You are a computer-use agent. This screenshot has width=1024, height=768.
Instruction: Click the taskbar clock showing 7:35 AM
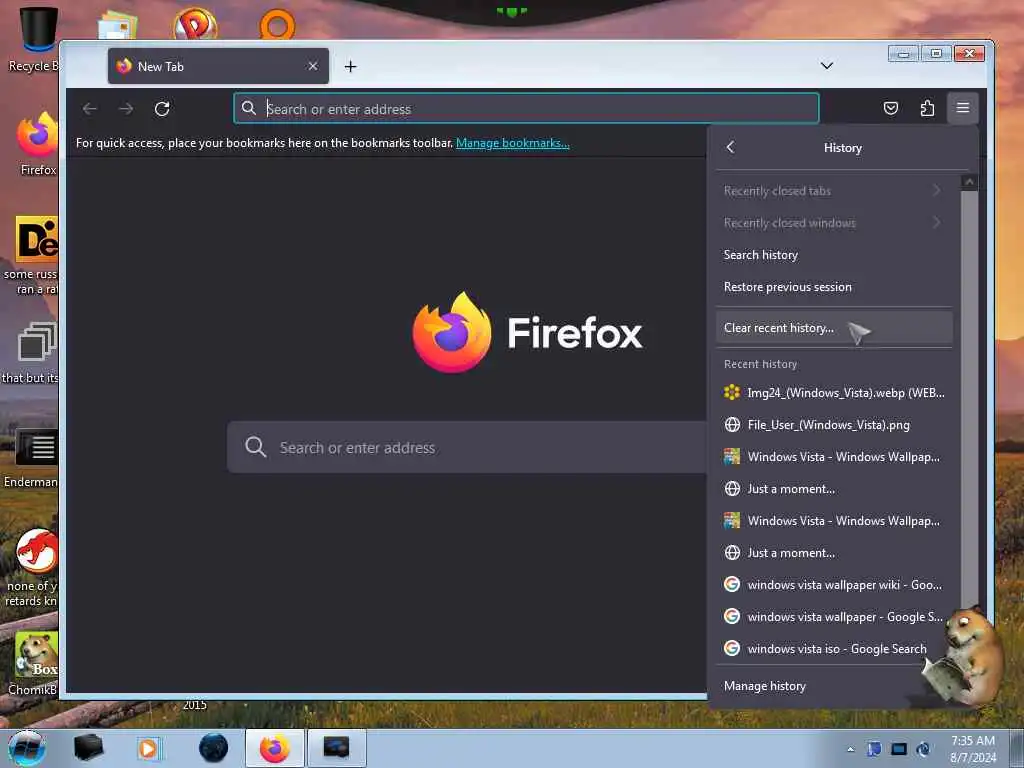(x=973, y=749)
